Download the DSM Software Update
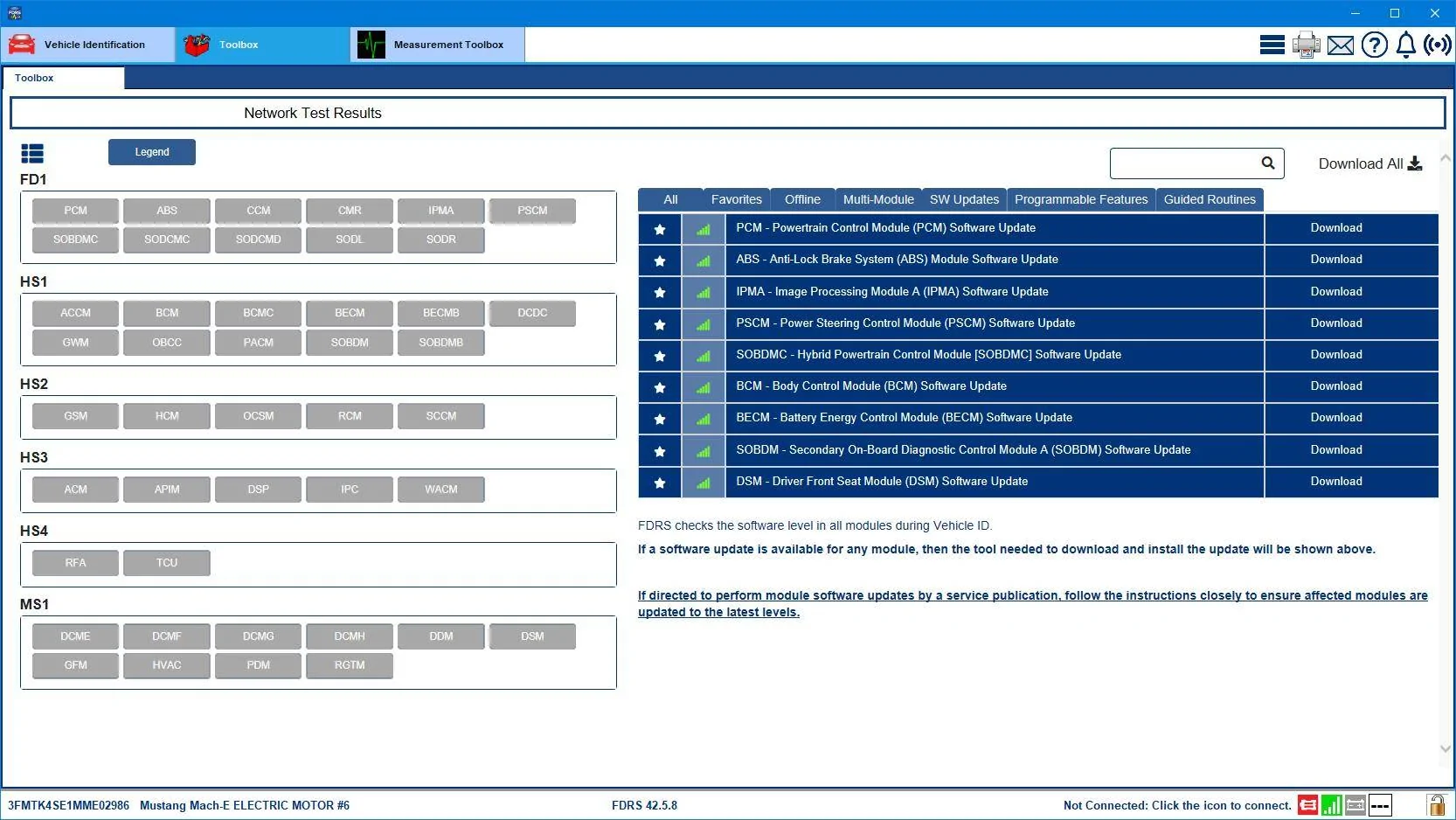1456x820 pixels. point(1336,482)
